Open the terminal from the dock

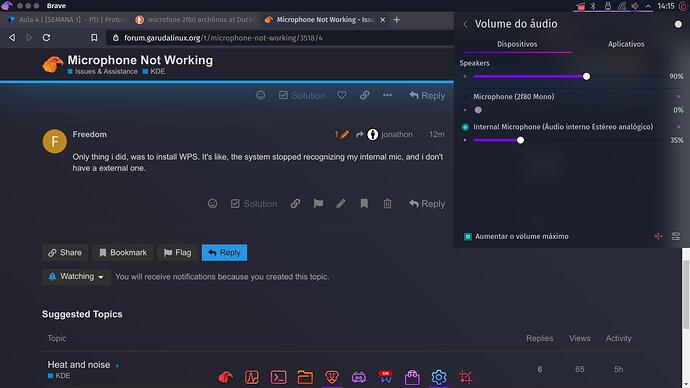[x=279, y=377]
